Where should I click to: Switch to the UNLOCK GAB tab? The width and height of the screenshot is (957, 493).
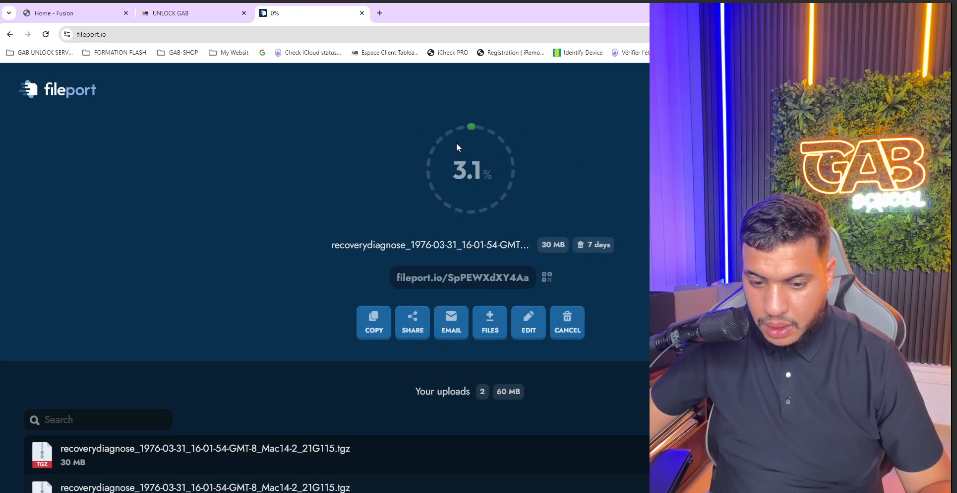(194, 13)
